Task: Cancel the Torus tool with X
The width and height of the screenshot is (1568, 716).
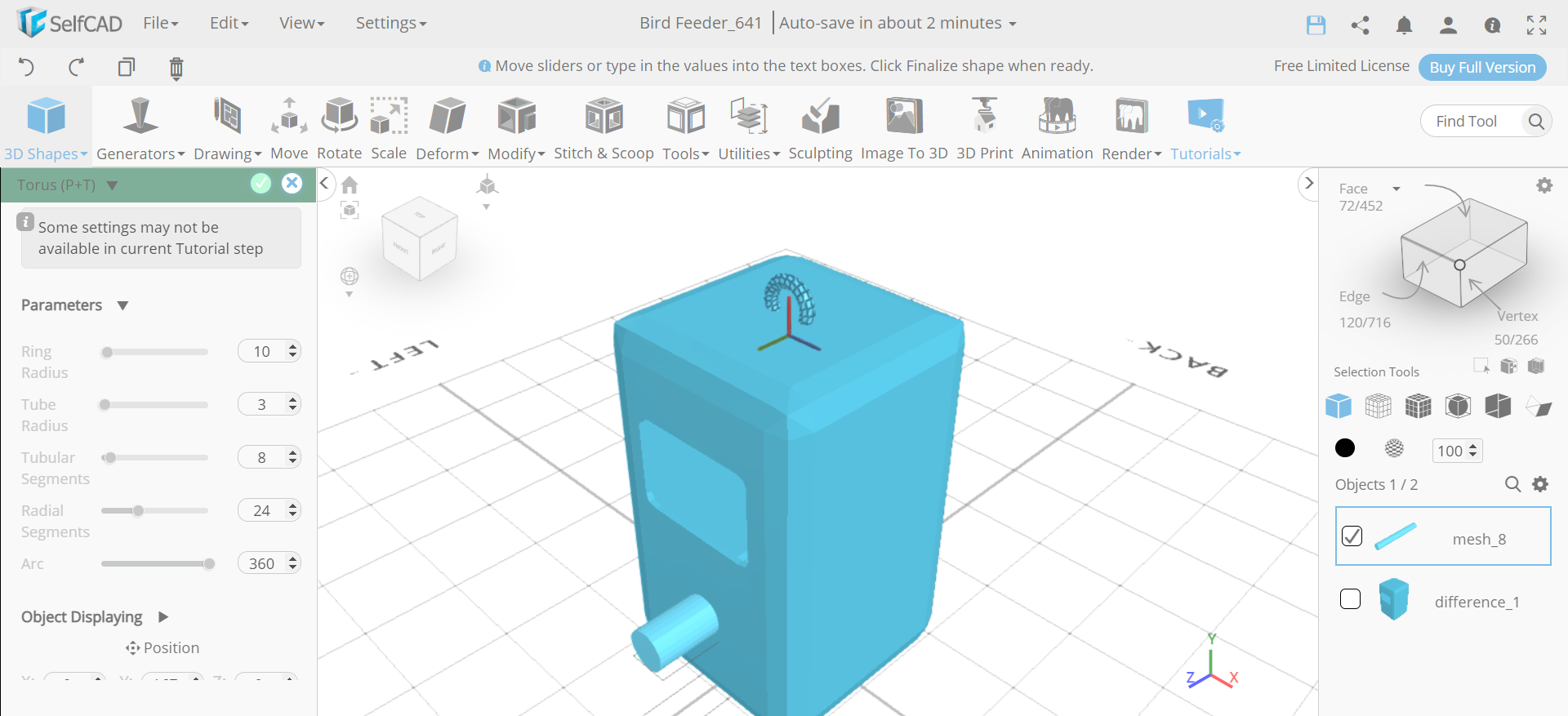Action: 292,184
